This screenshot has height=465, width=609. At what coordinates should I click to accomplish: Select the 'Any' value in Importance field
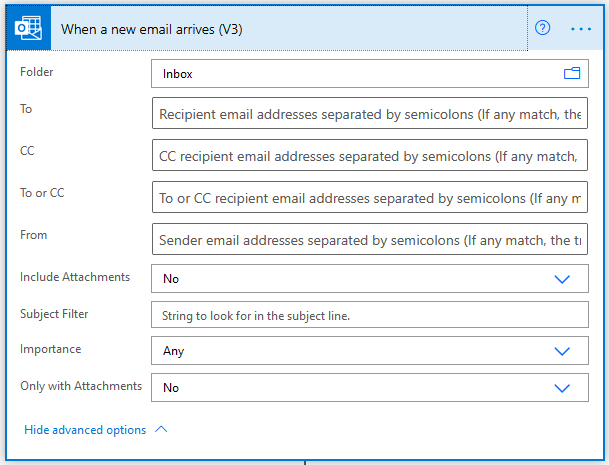click(x=173, y=351)
